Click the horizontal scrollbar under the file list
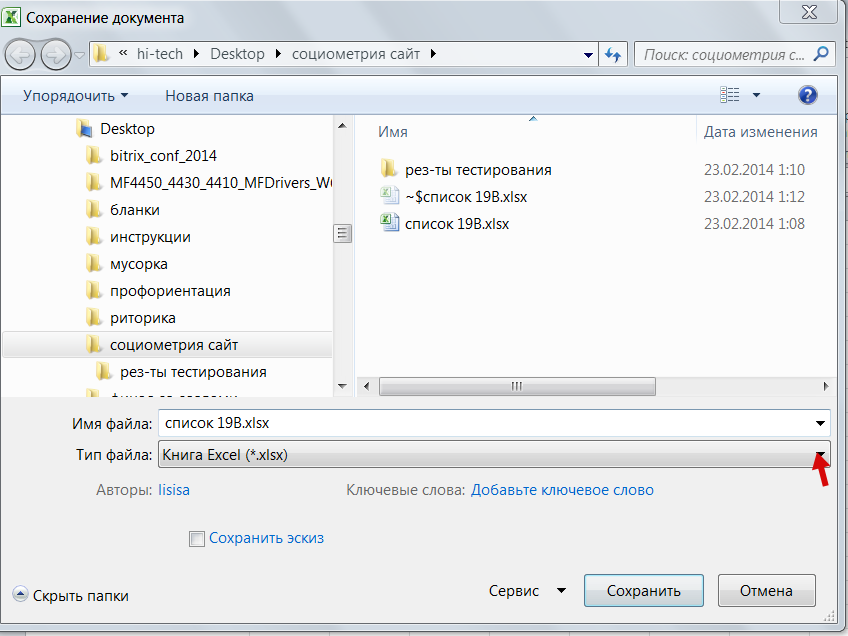This screenshot has height=636, width=848. pyautogui.click(x=516, y=386)
